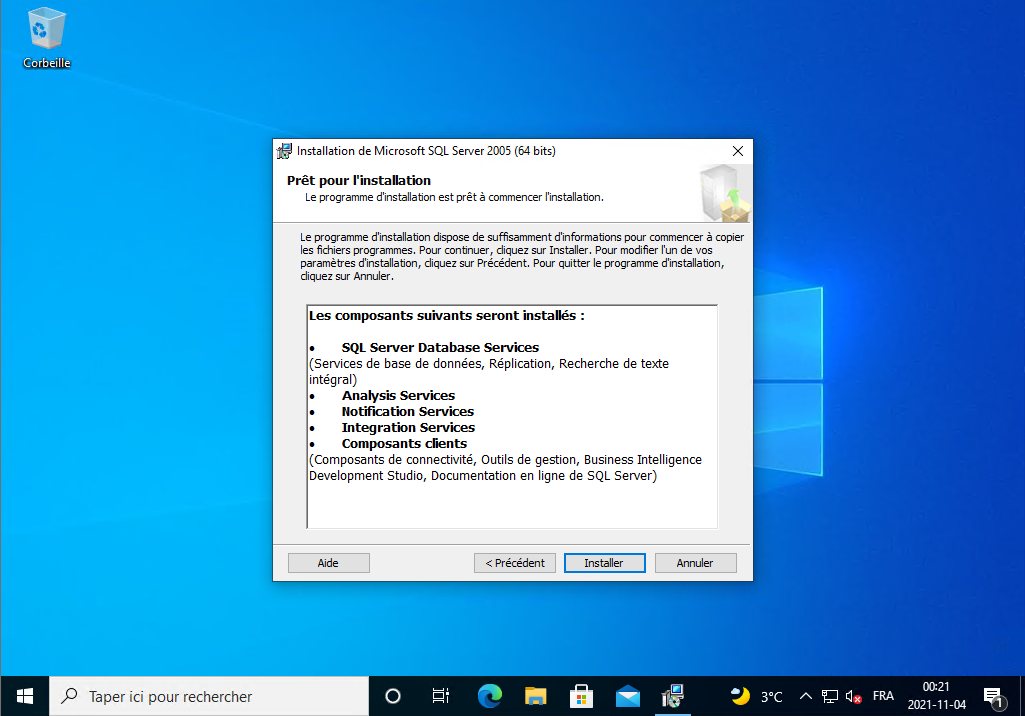1025x716 pixels.
Task: Go back with the Précédent button
Action: tap(514, 563)
